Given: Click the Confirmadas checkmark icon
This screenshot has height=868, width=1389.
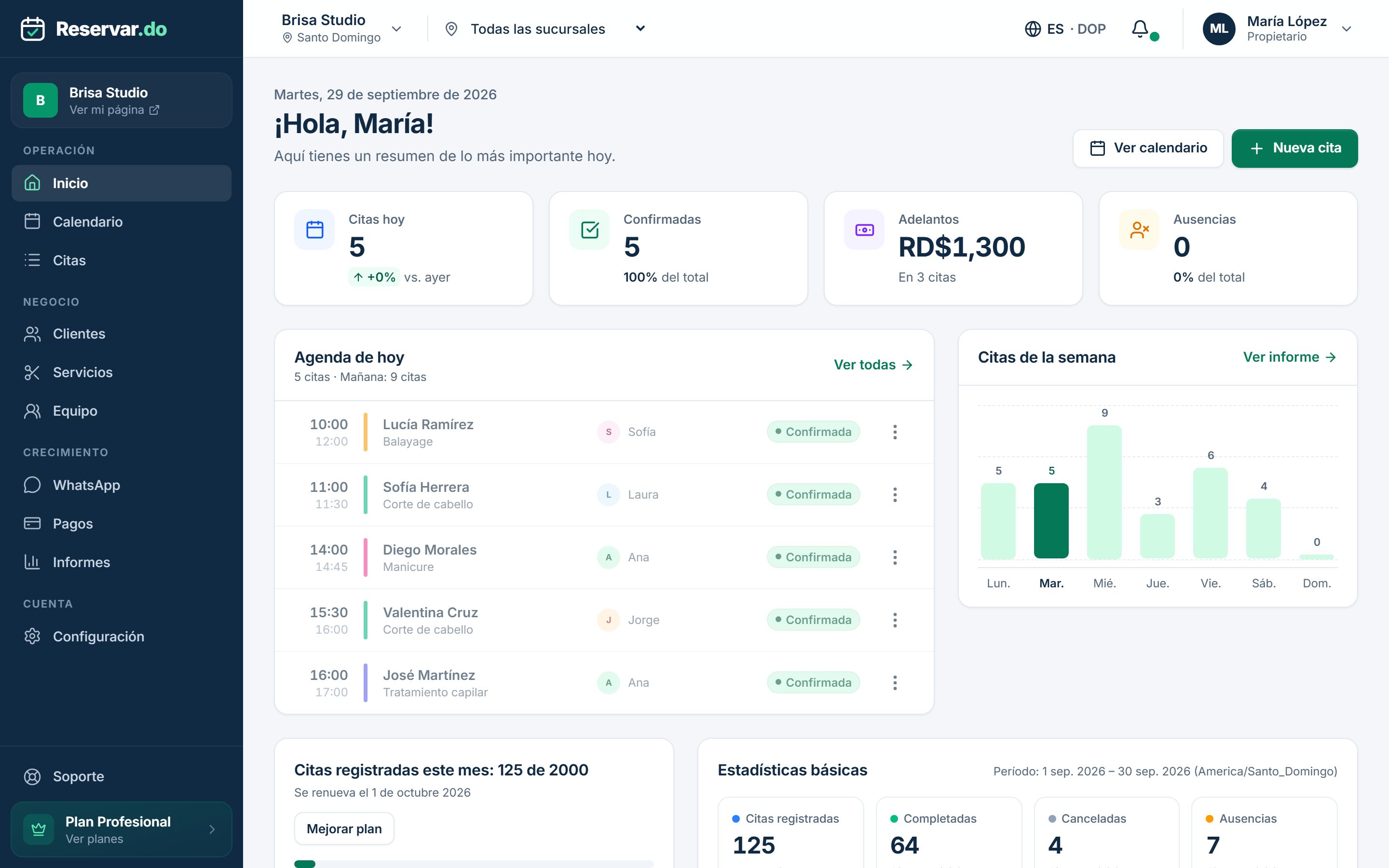Looking at the screenshot, I should tap(589, 230).
